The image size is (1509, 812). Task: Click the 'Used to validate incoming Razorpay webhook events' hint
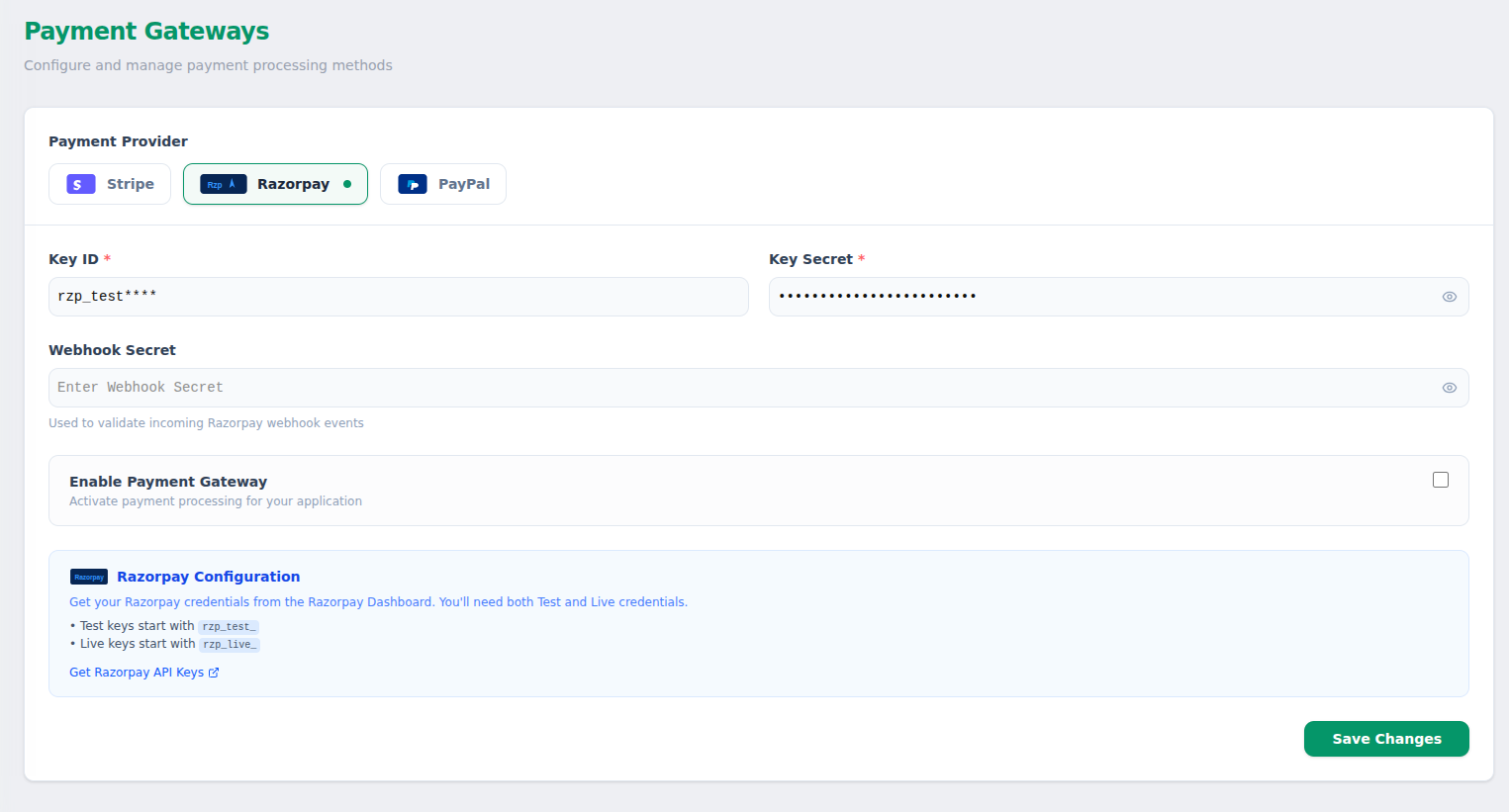206,423
